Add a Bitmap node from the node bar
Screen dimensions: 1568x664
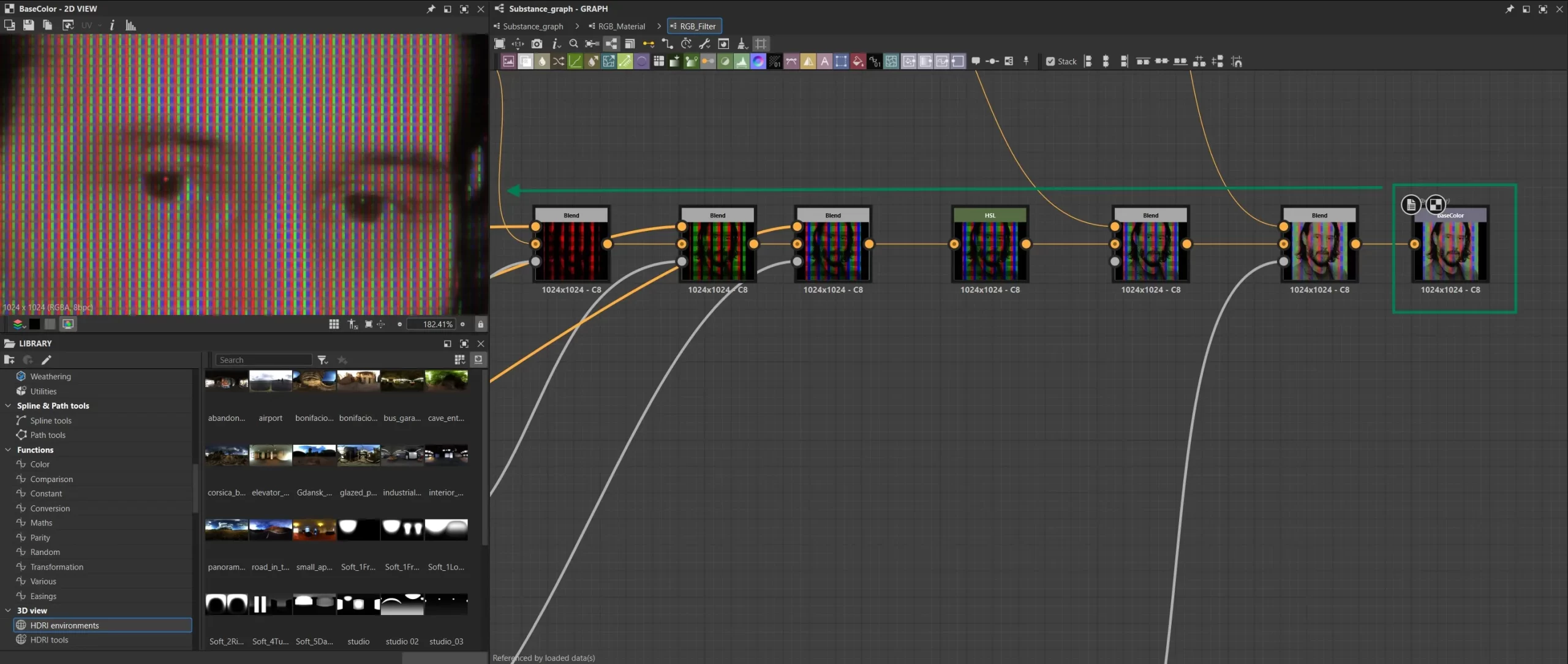click(x=508, y=61)
